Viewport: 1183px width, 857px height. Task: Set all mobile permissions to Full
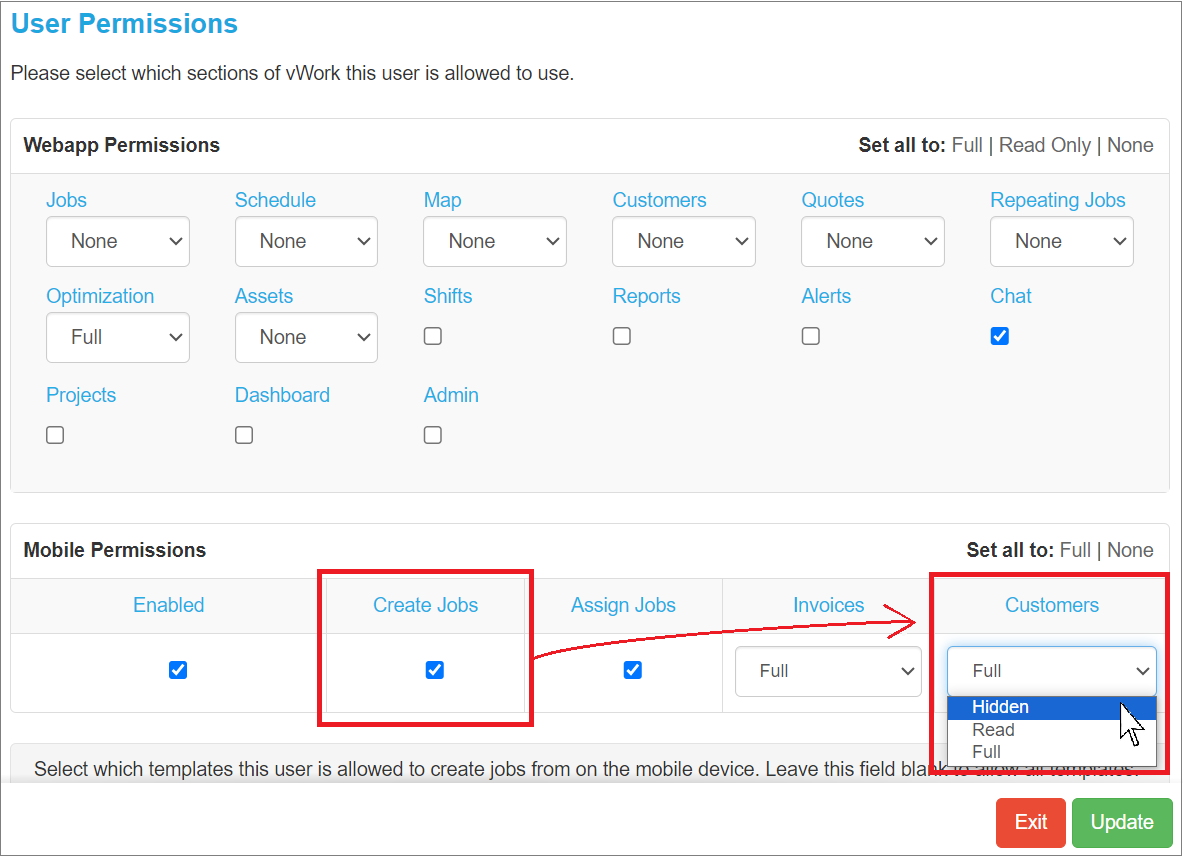(1075, 550)
